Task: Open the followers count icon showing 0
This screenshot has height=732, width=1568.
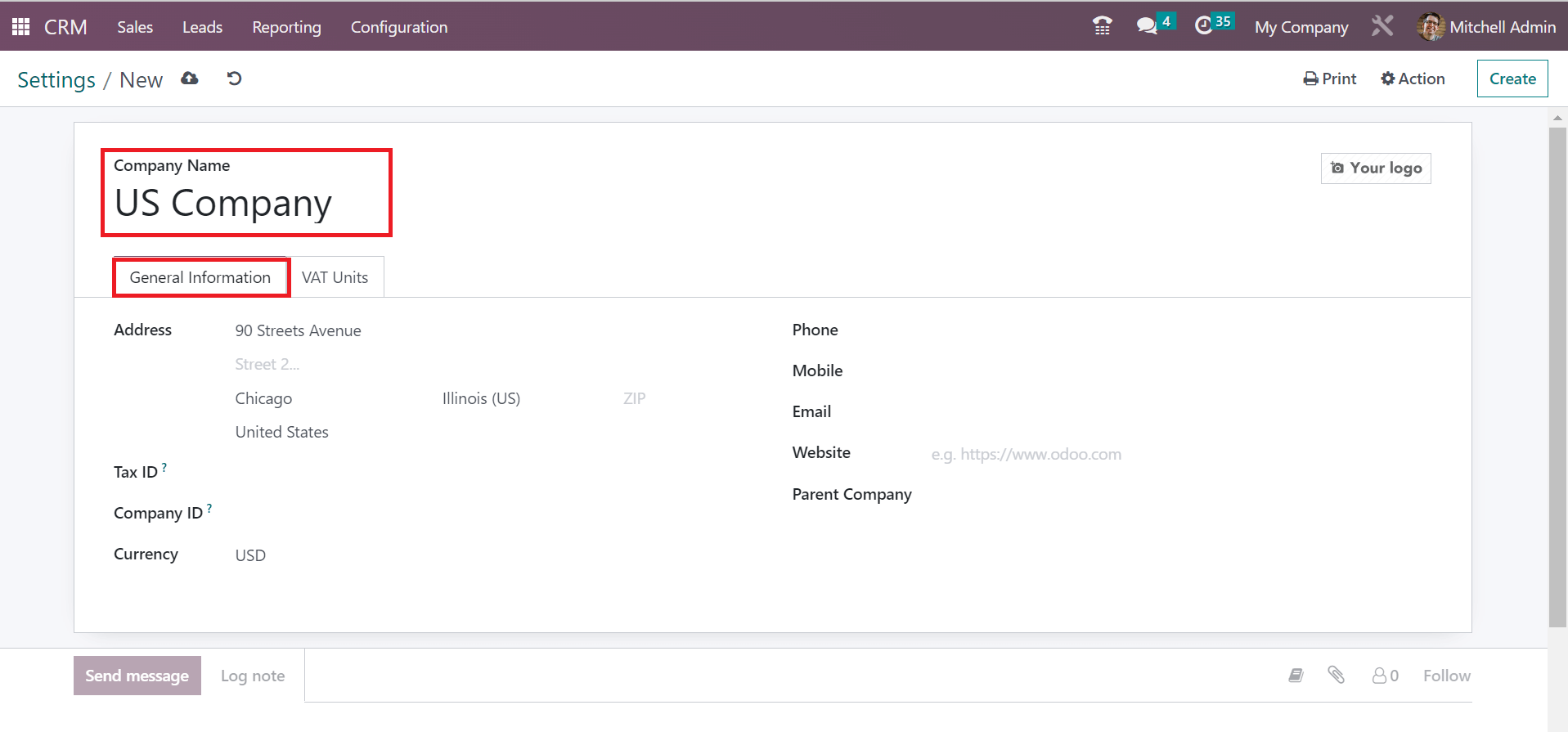Action: (1386, 676)
